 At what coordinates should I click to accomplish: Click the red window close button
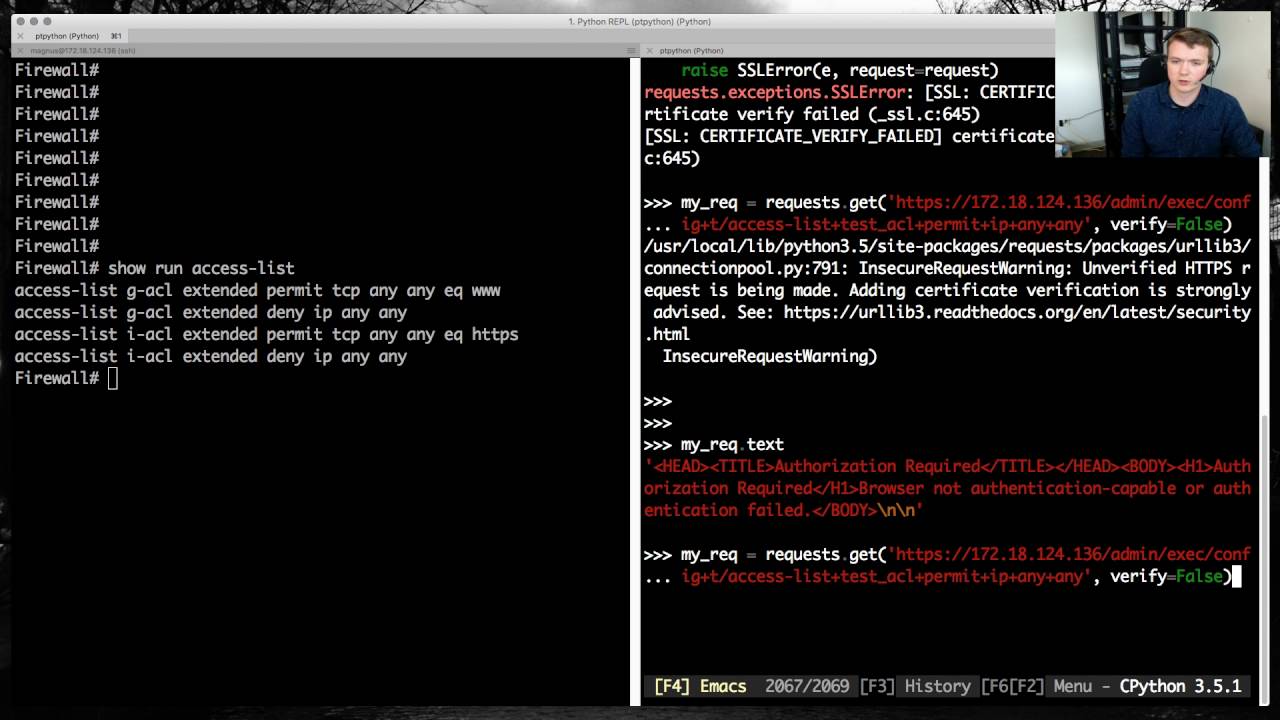click(20, 21)
